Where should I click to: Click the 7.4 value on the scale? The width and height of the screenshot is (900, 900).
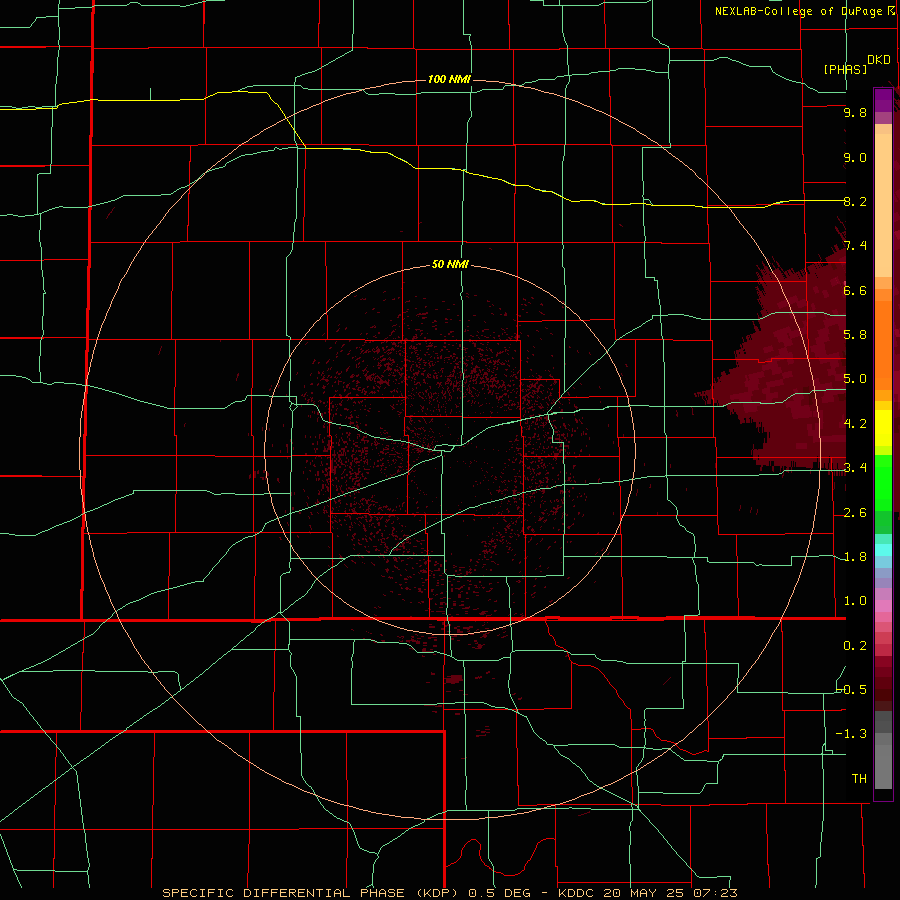pyautogui.click(x=855, y=246)
